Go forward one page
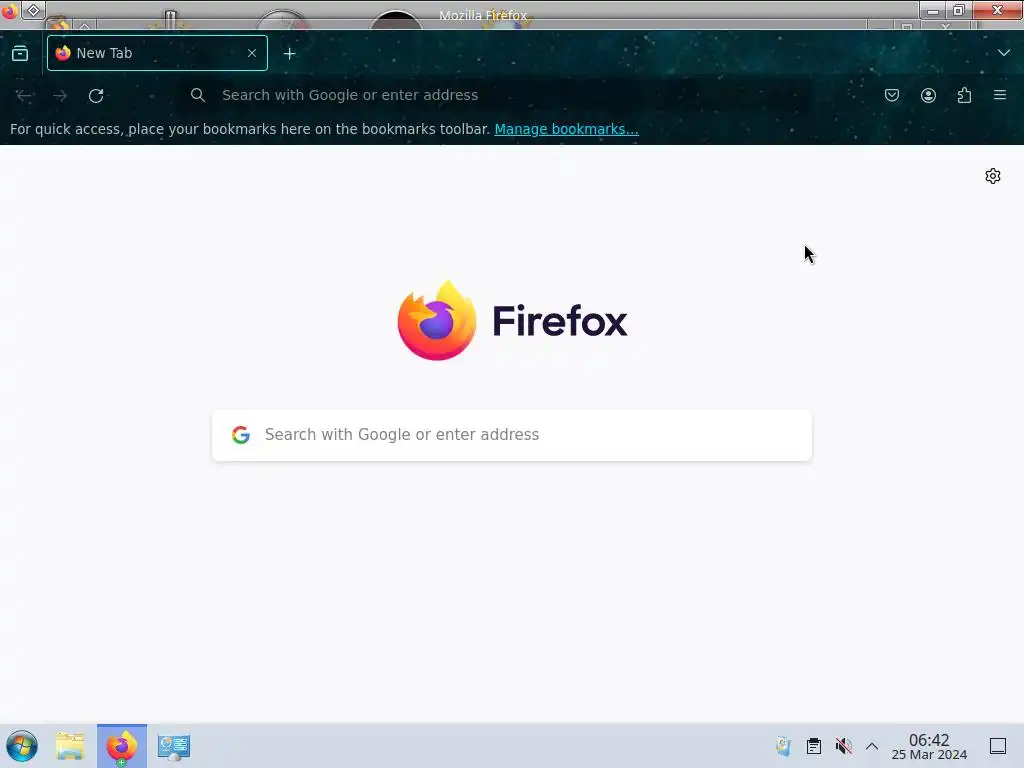Viewport: 1024px width, 768px height. tap(60, 95)
